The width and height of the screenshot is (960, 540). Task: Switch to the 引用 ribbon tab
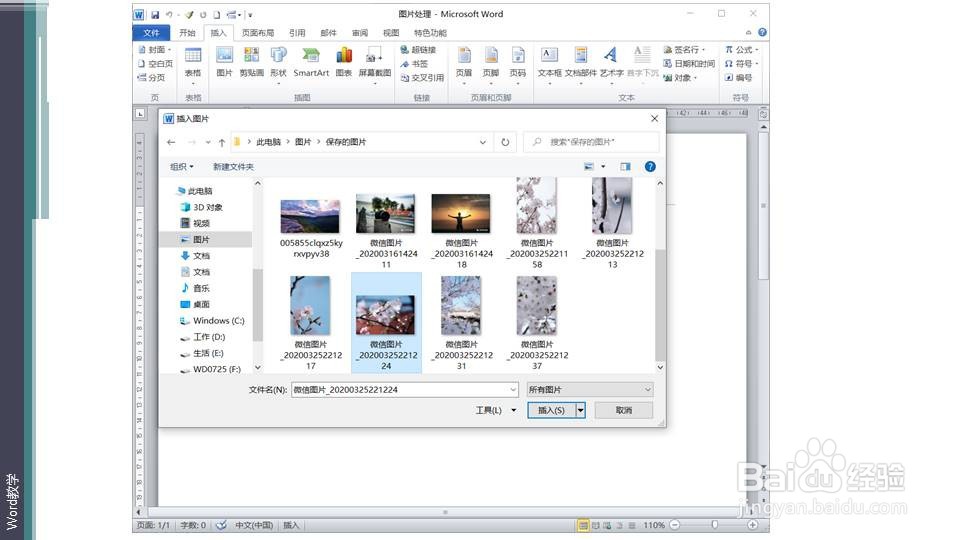[x=297, y=32]
